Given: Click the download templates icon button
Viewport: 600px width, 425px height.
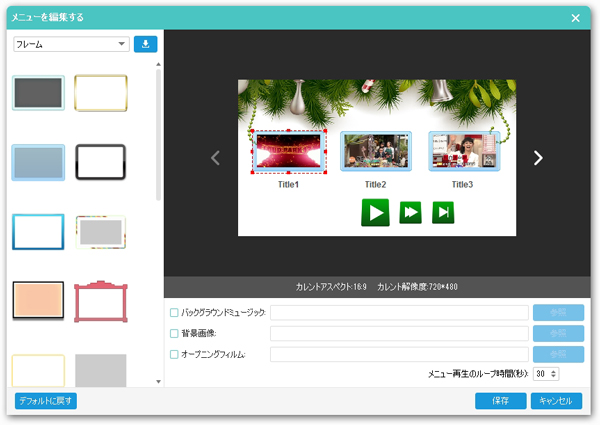Looking at the screenshot, I should click(147, 44).
